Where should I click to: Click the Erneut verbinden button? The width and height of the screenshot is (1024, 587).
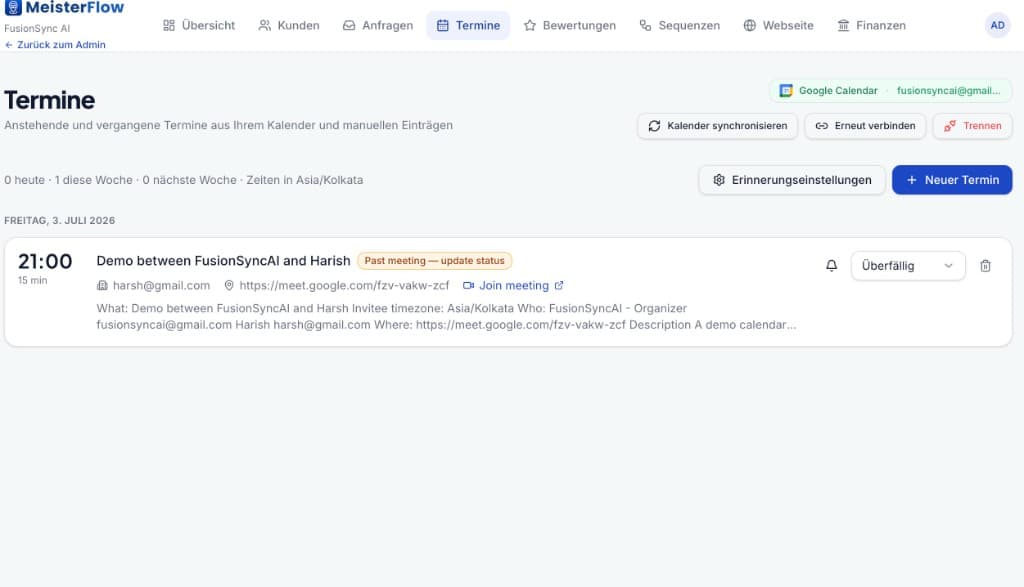point(865,126)
